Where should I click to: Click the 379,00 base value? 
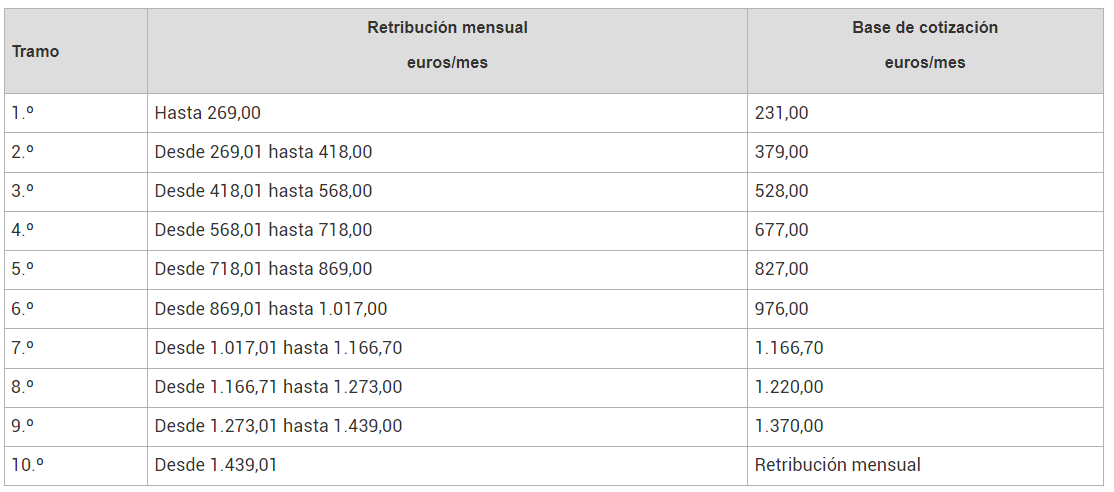pos(782,152)
